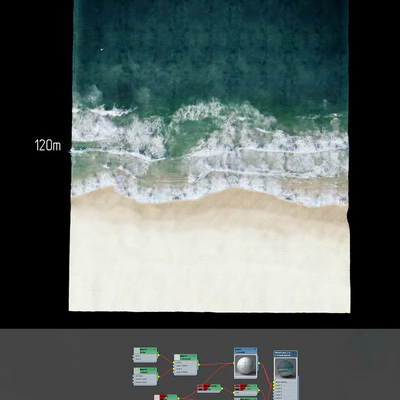Click the right red bitmap node's output socket
The width and height of the screenshot is (400, 400).
tap(259, 389)
